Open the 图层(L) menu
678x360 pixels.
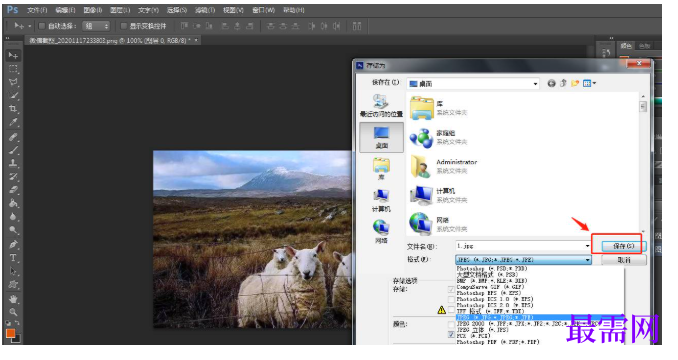tap(120, 10)
